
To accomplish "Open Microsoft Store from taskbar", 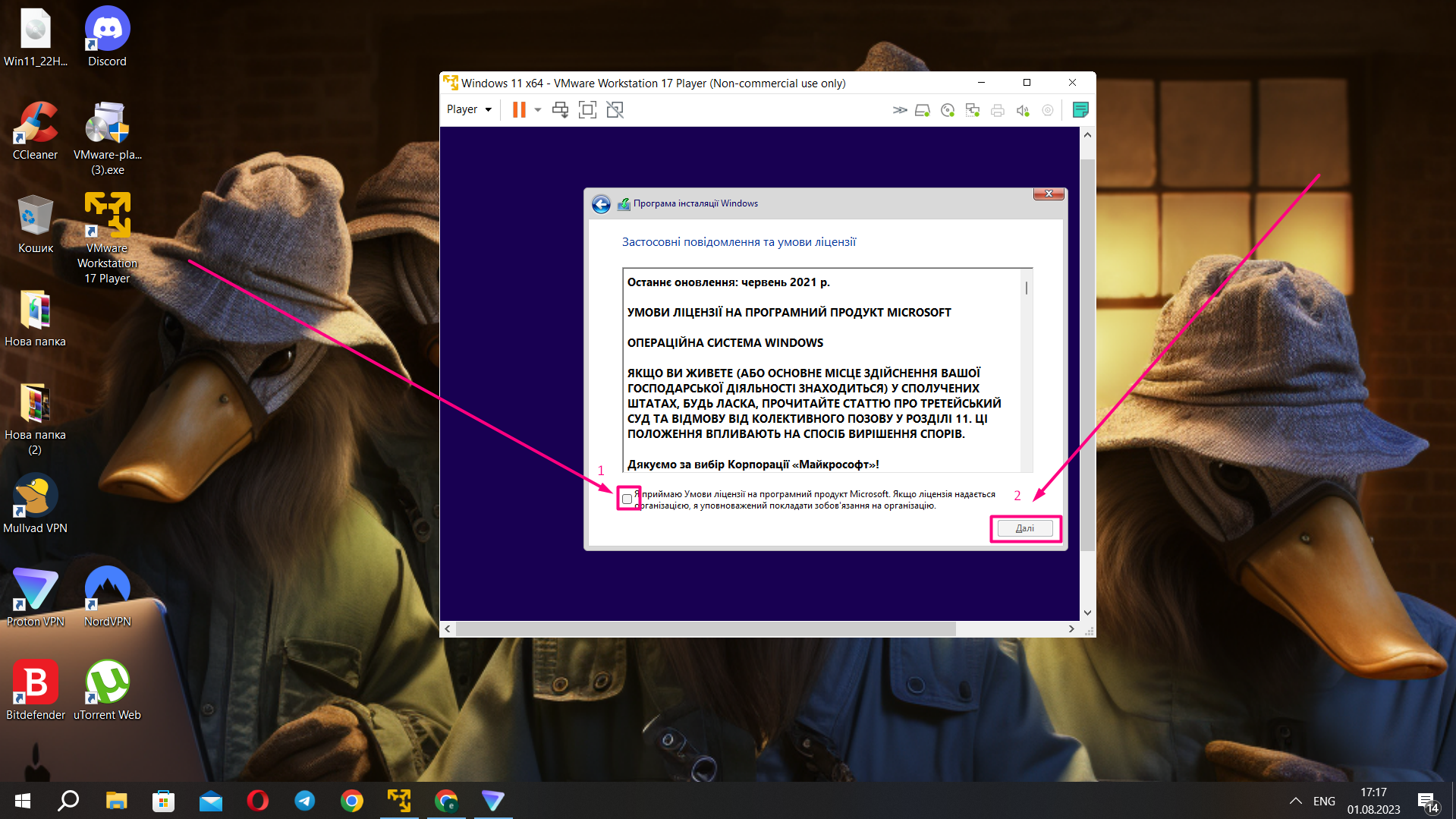I will click(x=163, y=801).
